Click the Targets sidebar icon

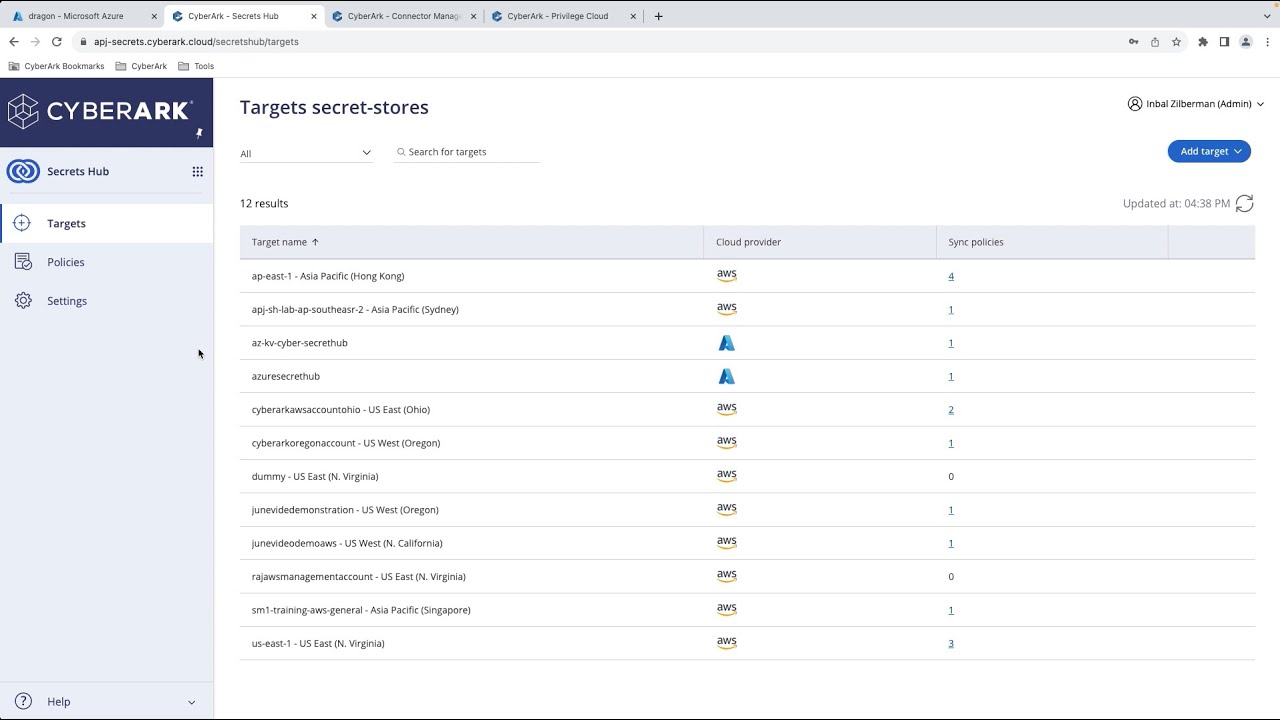click(x=22, y=223)
